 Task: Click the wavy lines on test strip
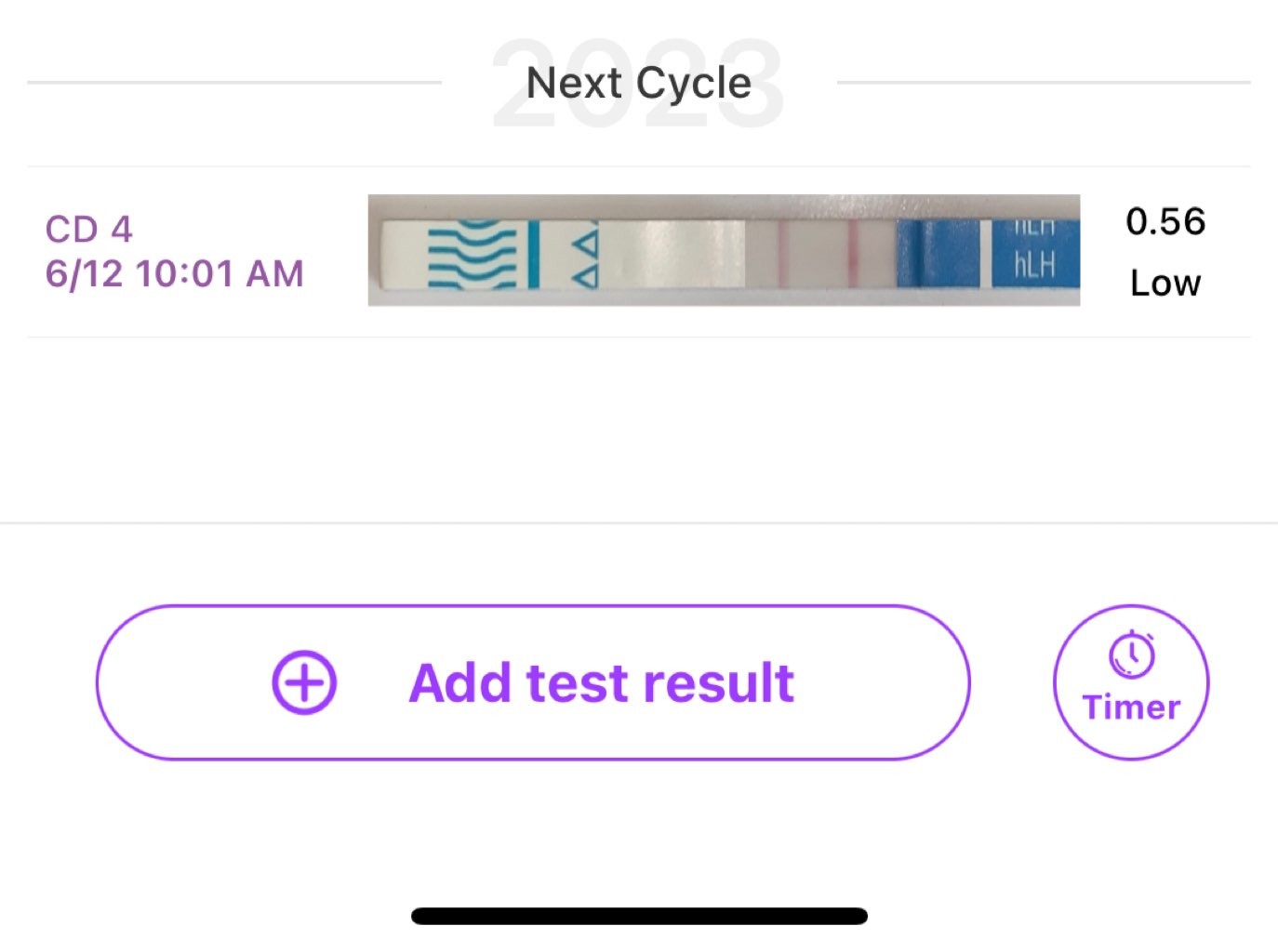(x=472, y=253)
